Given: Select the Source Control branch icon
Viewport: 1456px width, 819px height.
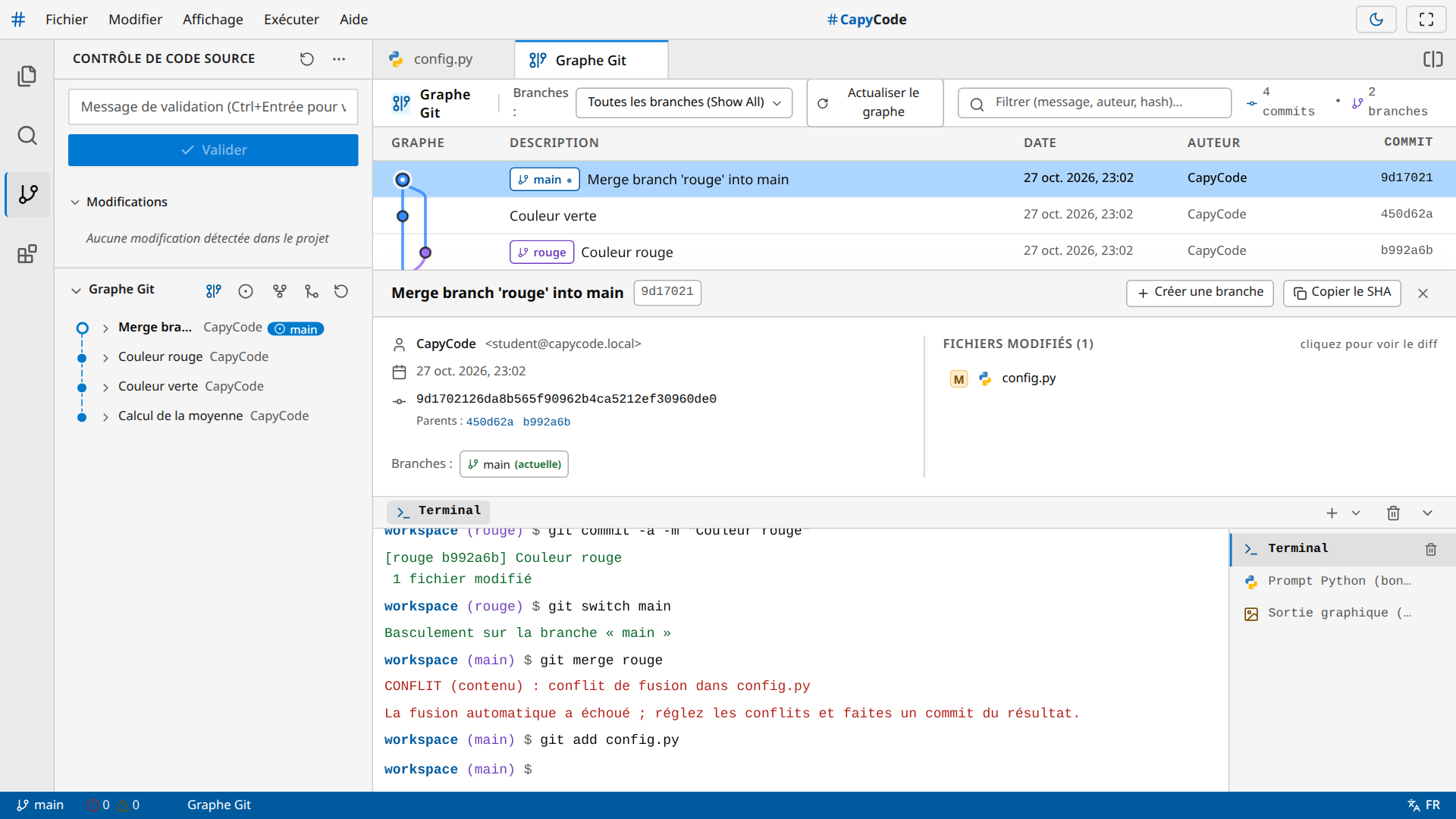Looking at the screenshot, I should pos(27,194).
